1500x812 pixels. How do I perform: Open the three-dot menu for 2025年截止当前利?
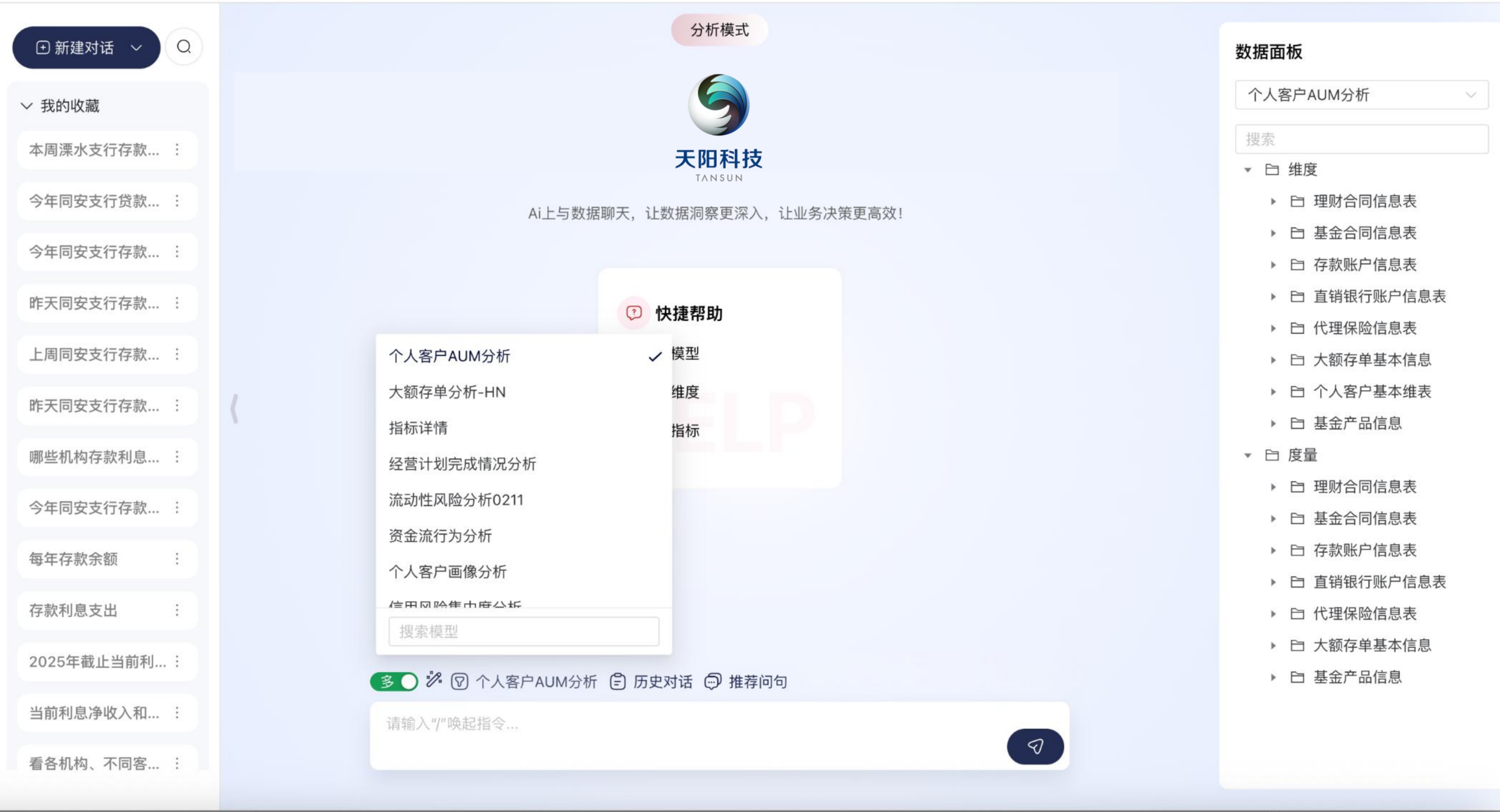177,661
